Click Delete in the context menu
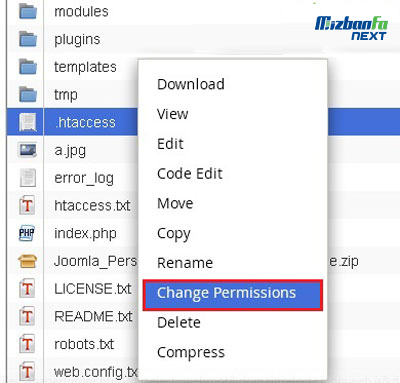Screen dimensions: 400x383 pos(179,323)
